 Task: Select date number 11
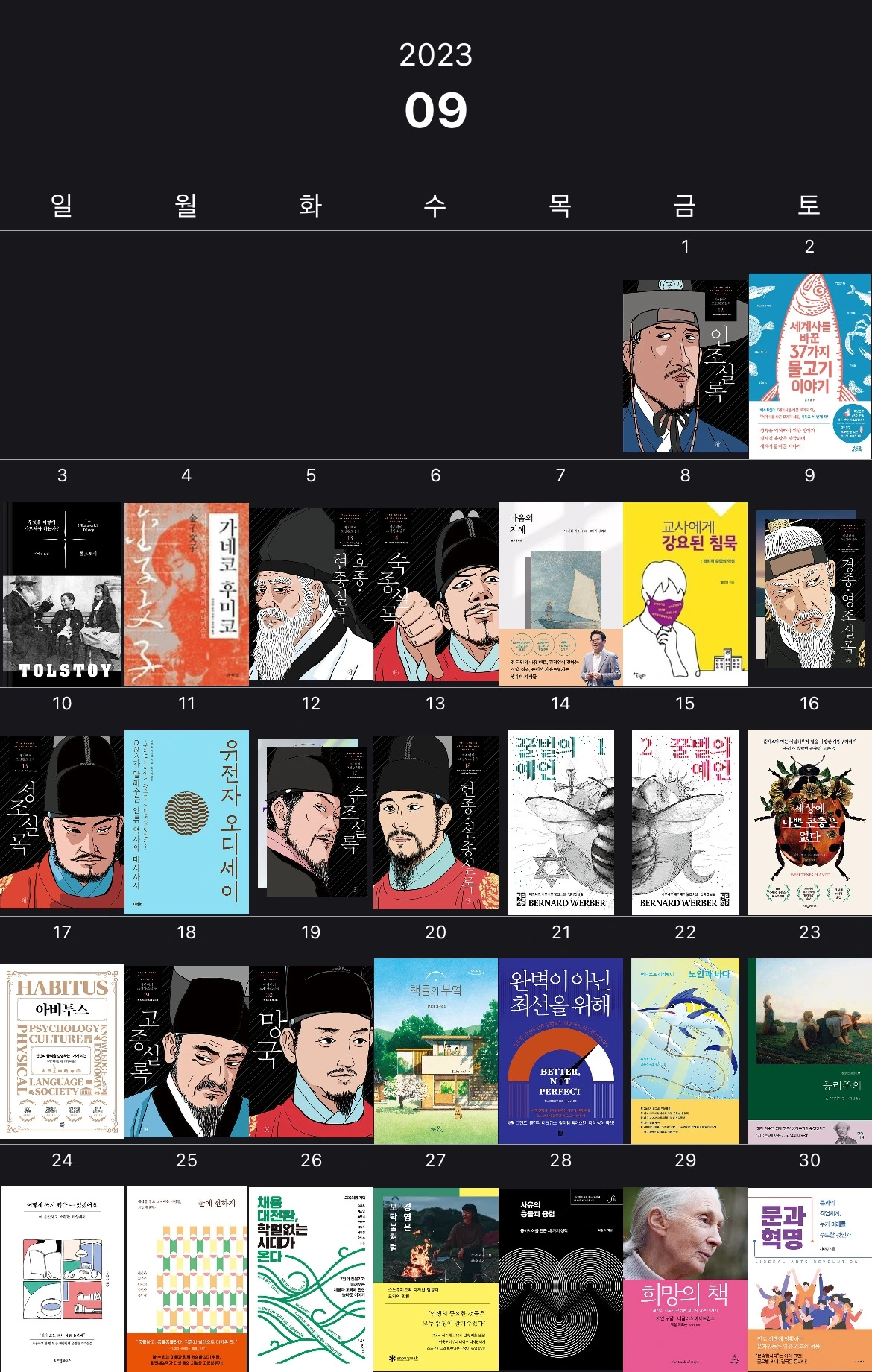point(186,704)
